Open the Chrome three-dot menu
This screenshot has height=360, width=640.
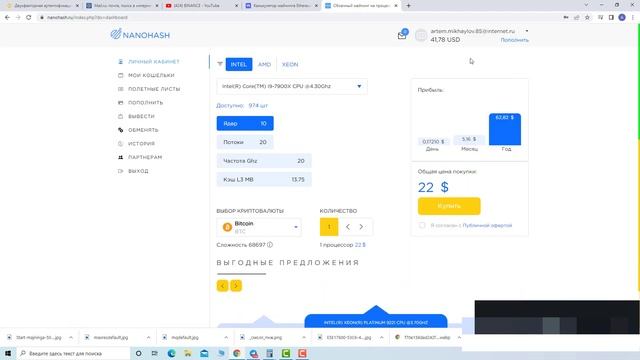point(633,17)
